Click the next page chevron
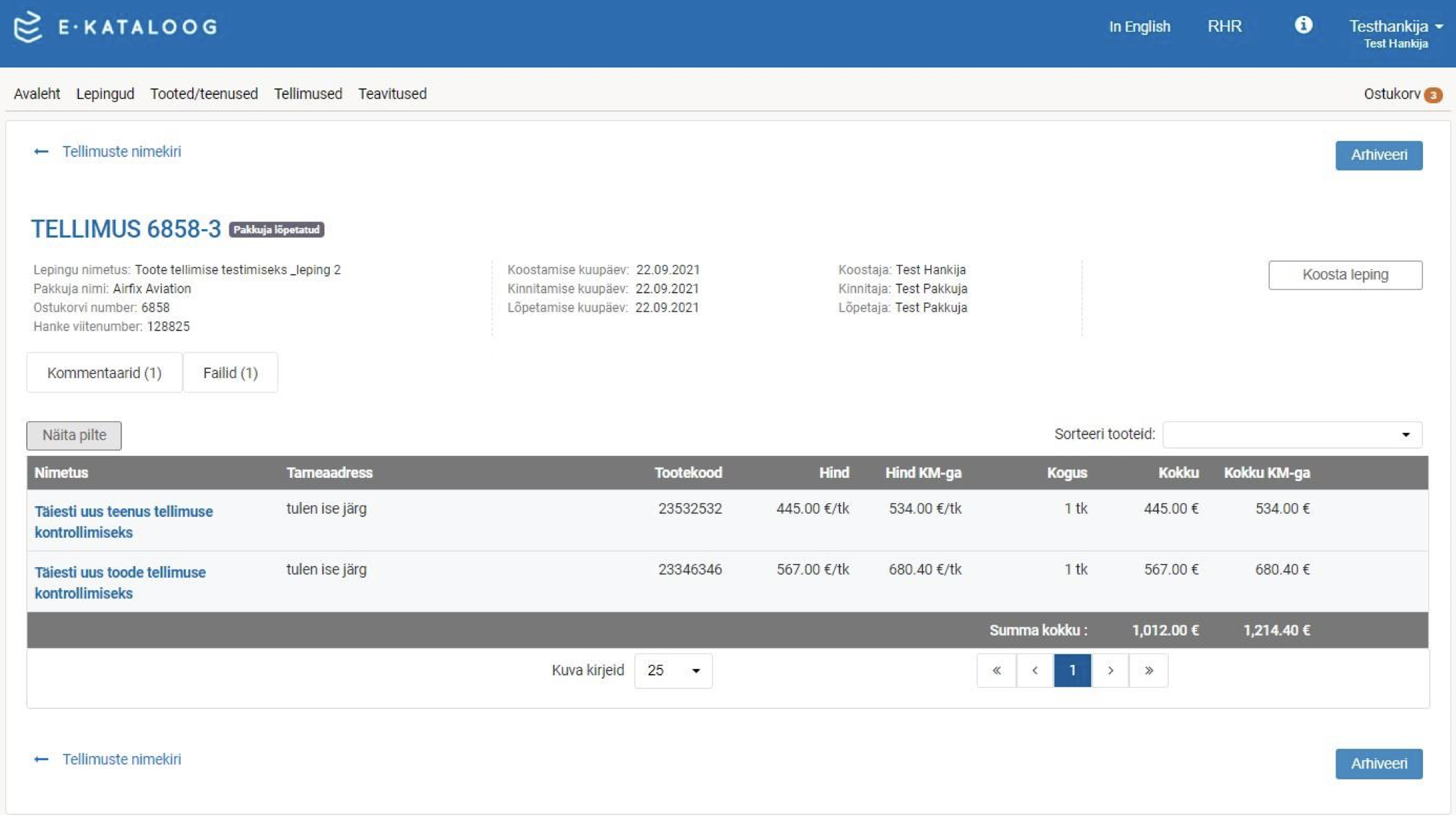This screenshot has width=1456, height=822. pos(1110,670)
